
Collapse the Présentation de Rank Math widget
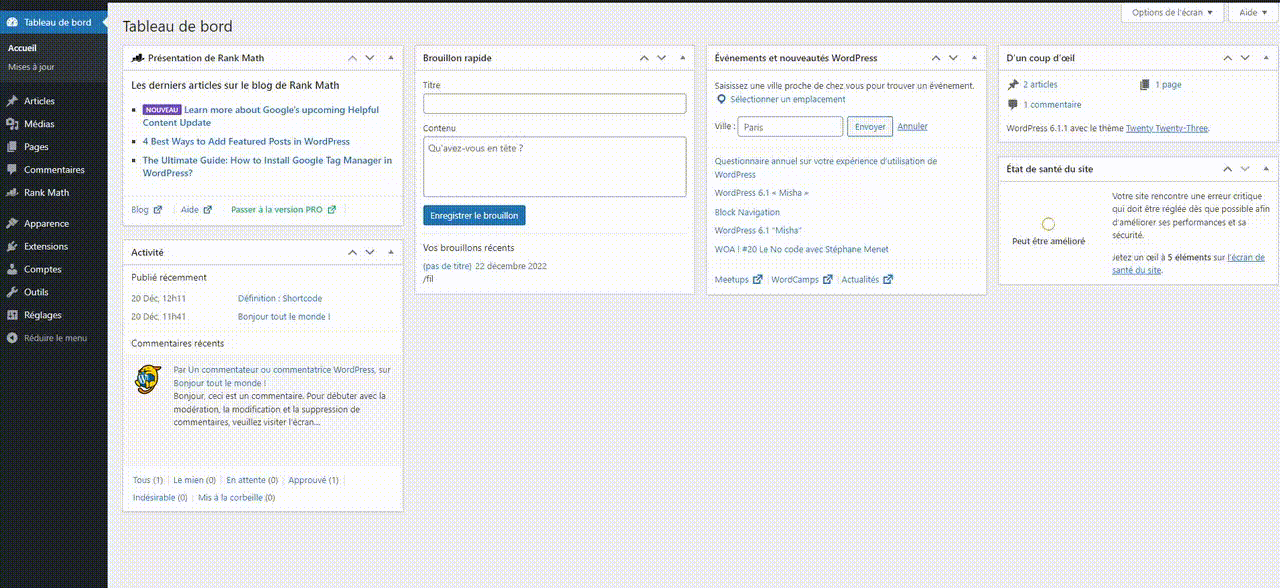[x=391, y=58]
